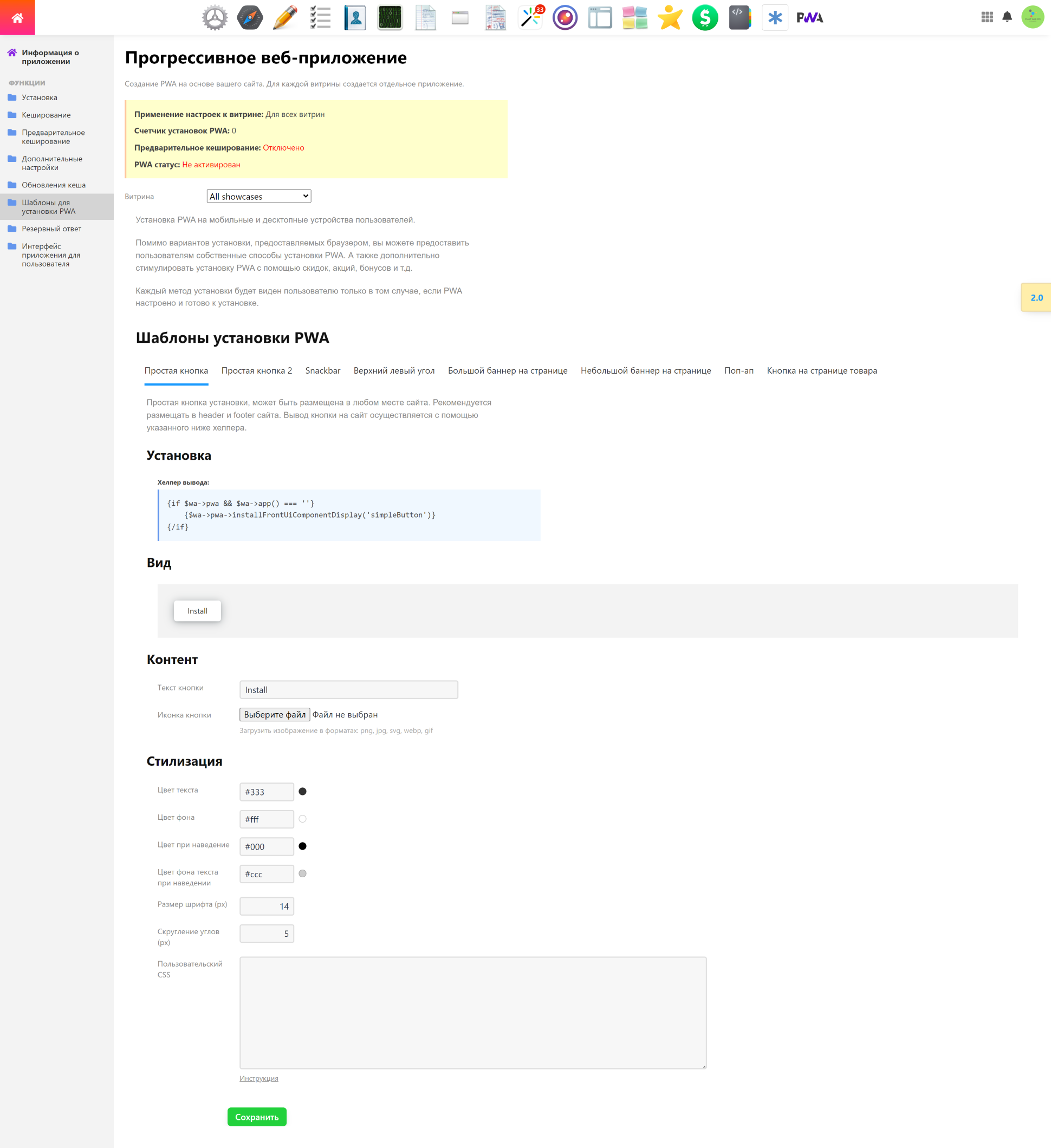Image resolution: width=1051 pixels, height=1148 pixels.
Task: Click the #ccc hover background swatch
Action: point(302,873)
